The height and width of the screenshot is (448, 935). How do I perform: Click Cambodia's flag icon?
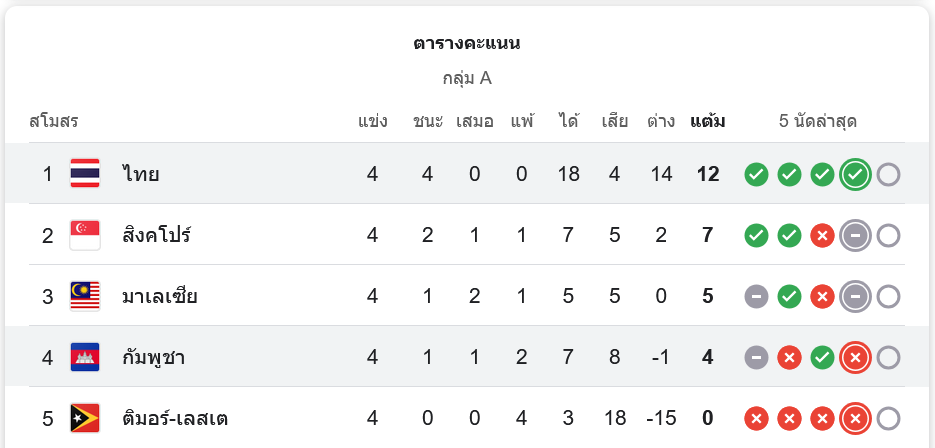[x=85, y=357]
